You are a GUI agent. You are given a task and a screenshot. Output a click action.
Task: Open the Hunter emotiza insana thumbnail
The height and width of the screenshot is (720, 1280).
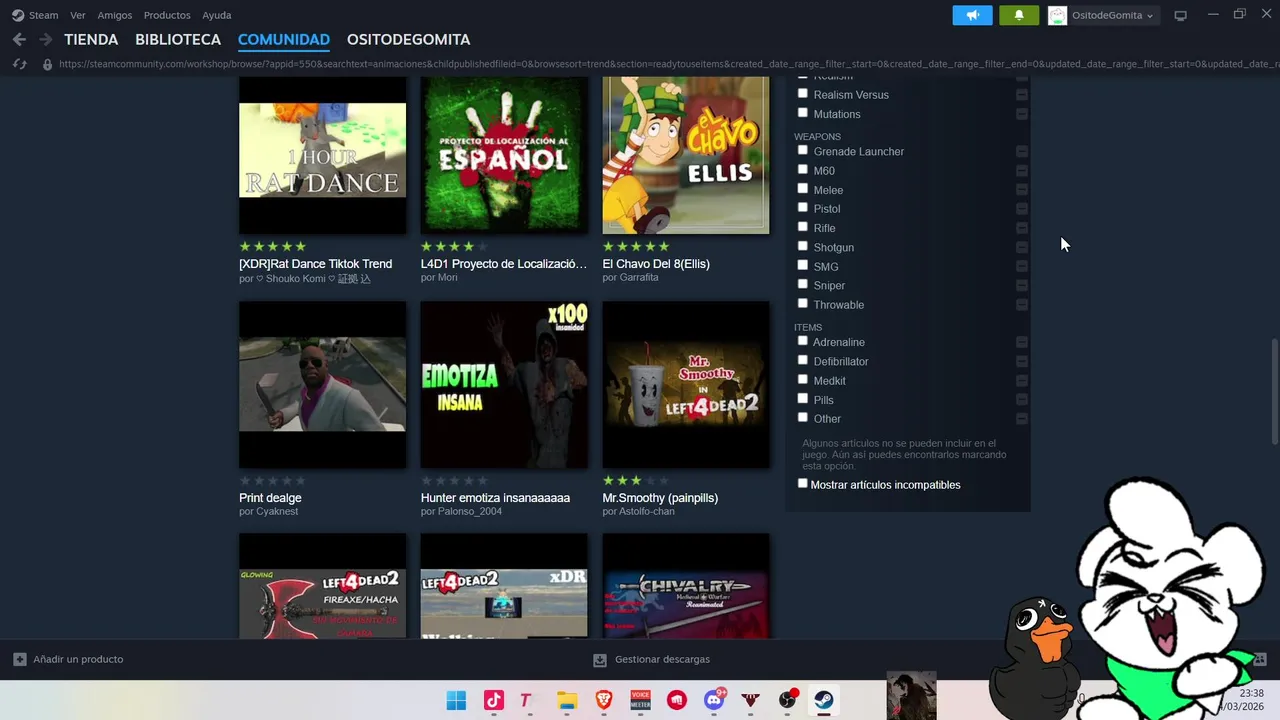(x=504, y=385)
